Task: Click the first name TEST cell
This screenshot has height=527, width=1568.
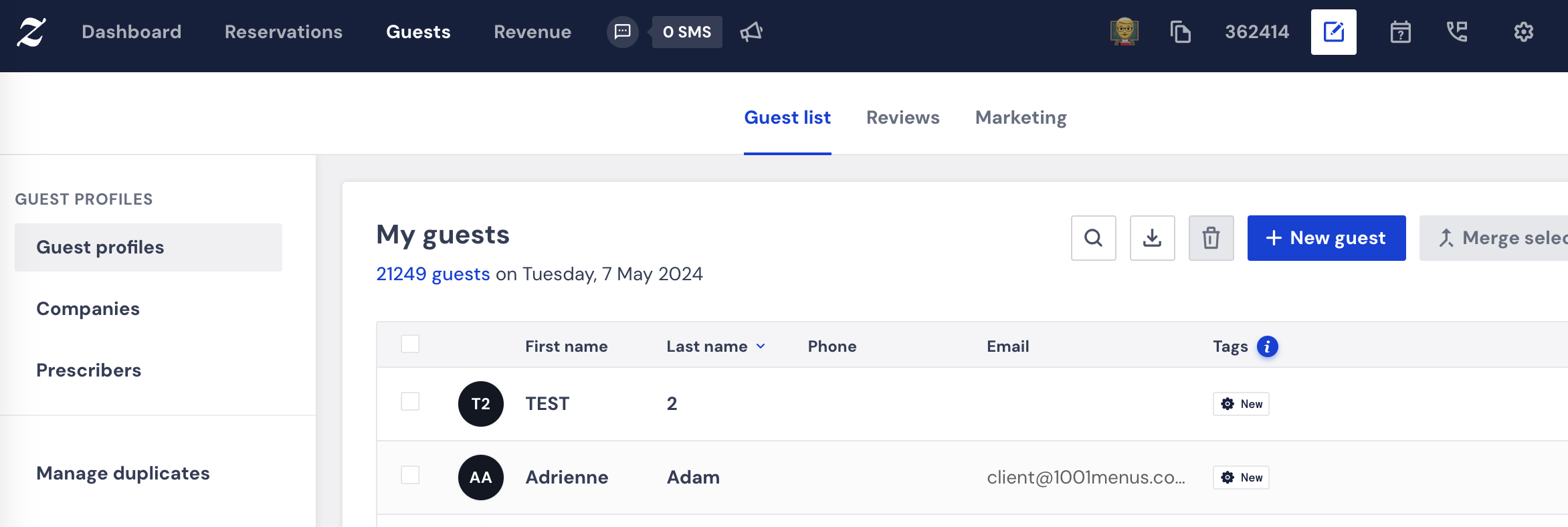Action: [547, 404]
